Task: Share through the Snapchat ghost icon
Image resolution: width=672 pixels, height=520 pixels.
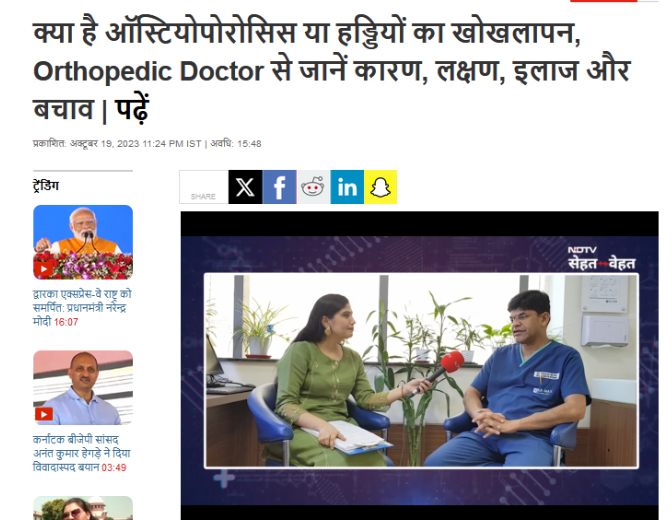Action: (x=381, y=187)
